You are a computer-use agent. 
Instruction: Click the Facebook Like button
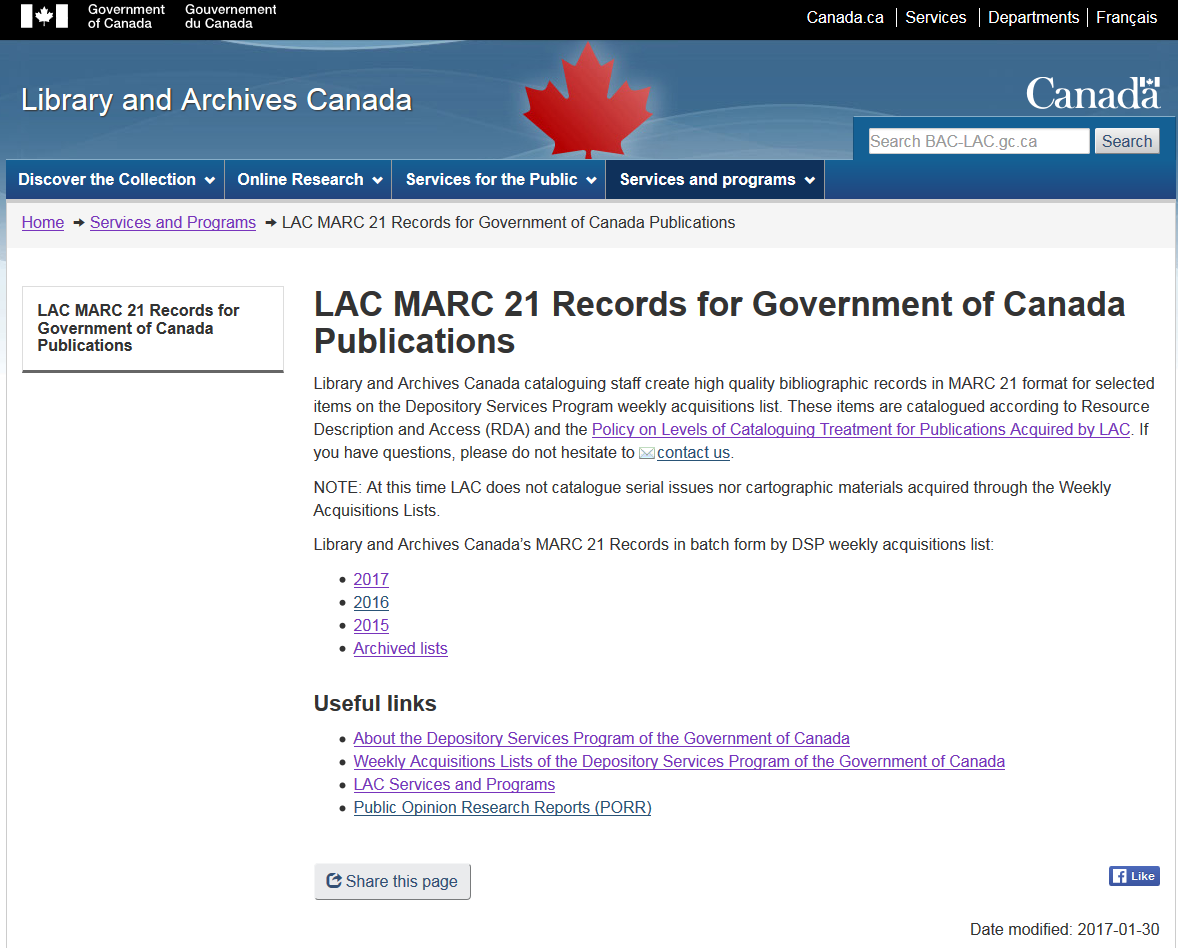1133,876
